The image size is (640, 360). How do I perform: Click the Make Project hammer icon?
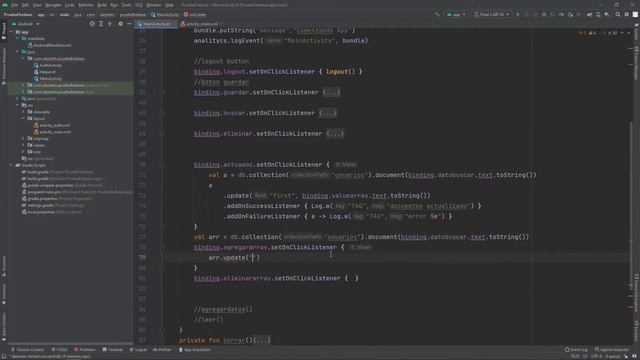point(437,14)
